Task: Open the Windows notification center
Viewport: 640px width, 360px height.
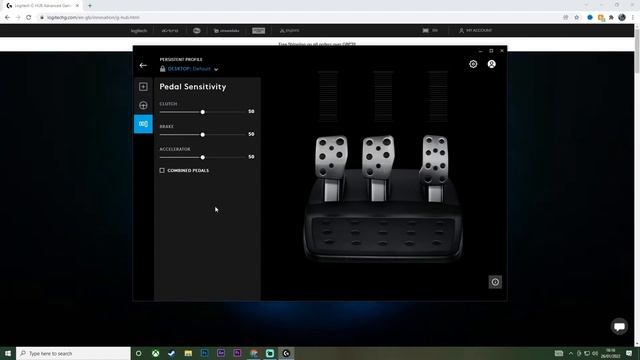Action: [629, 353]
